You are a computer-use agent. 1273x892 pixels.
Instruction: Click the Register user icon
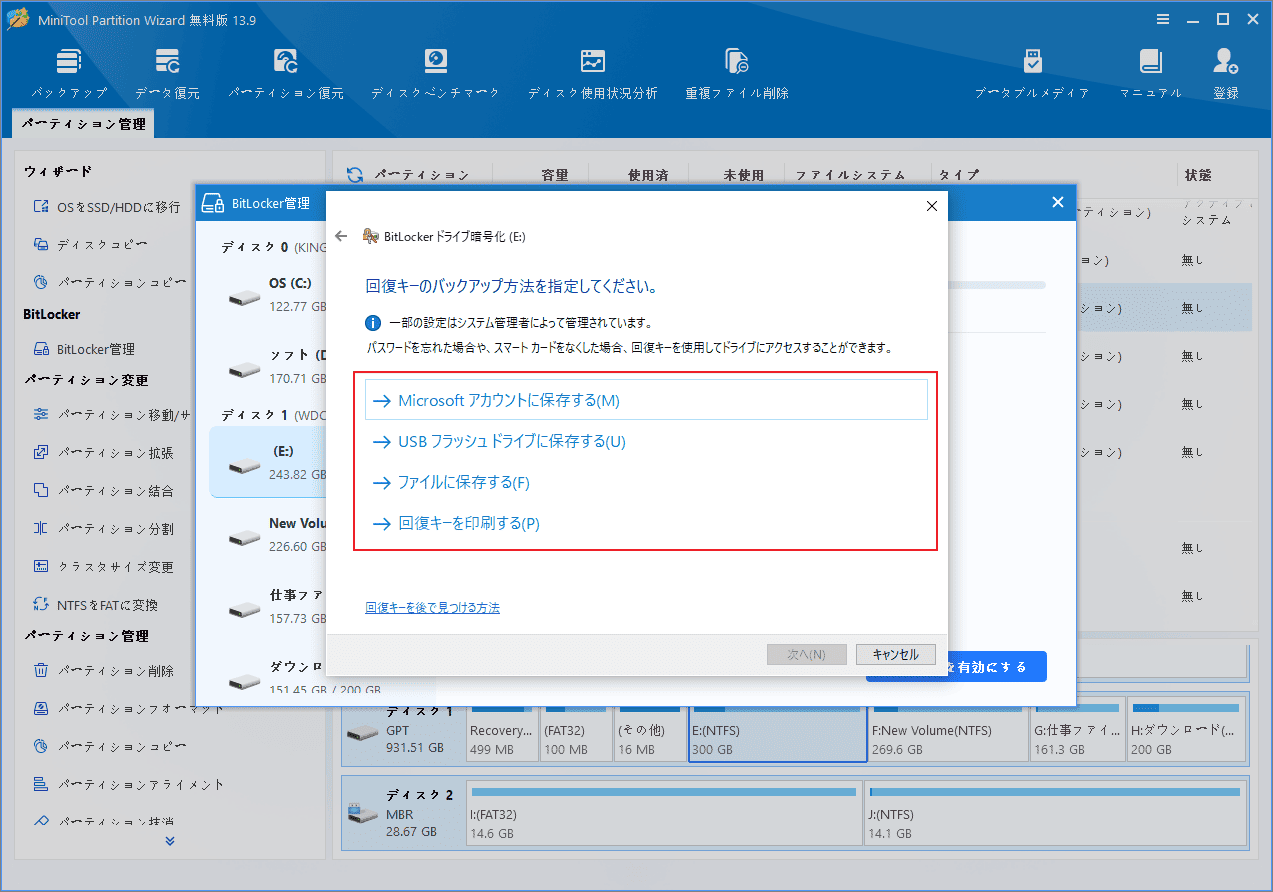pyautogui.click(x=1225, y=62)
